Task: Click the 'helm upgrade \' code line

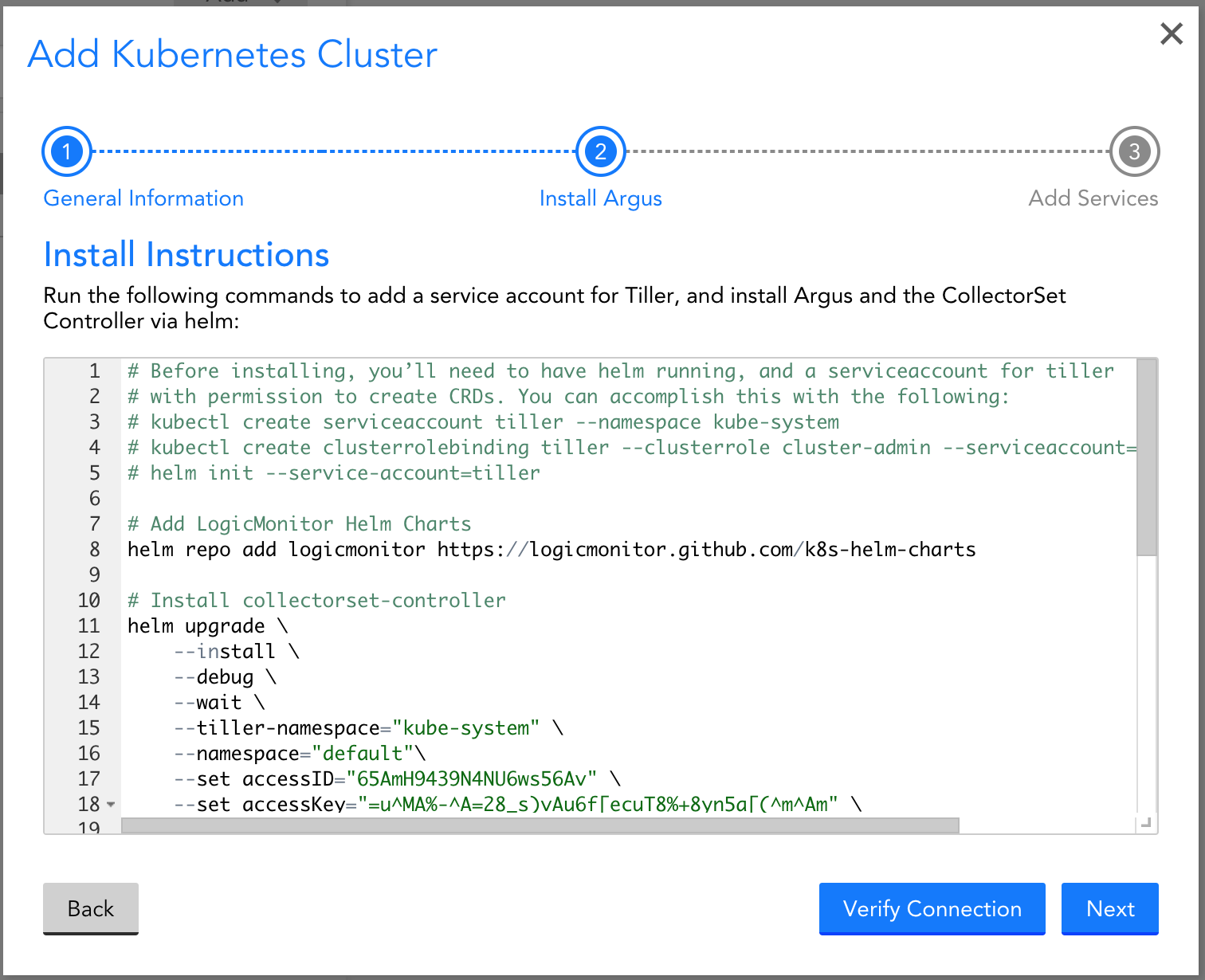Action: click(208, 626)
